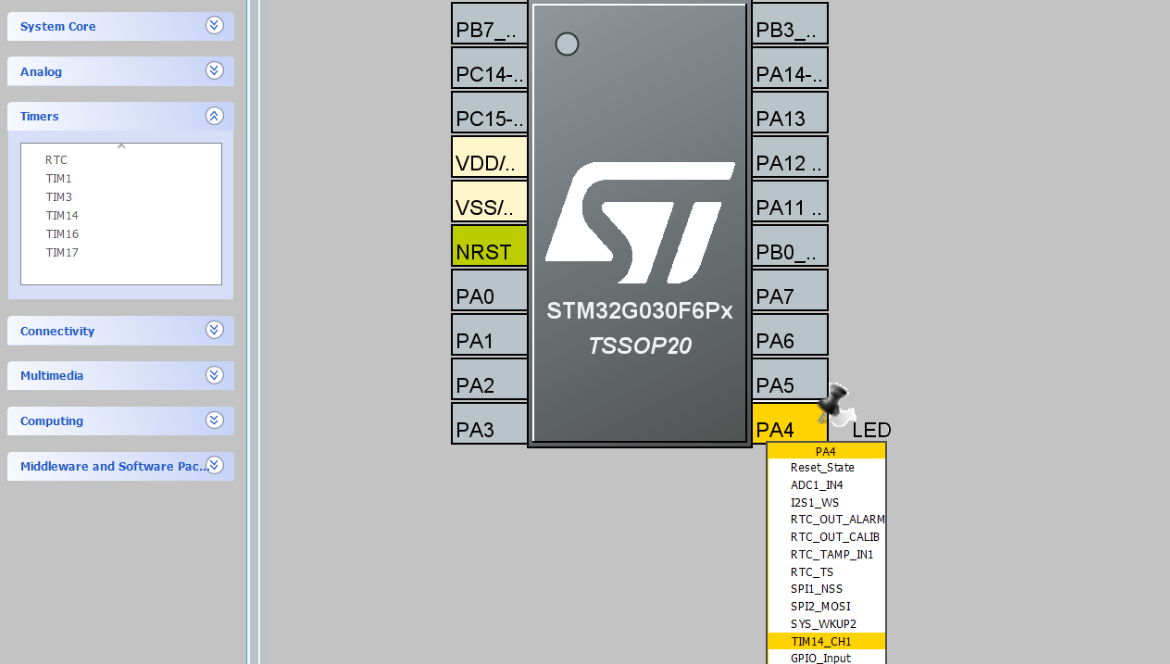Select TIM16 in the Timers list
Image resolution: width=1170 pixels, height=664 pixels.
coord(62,234)
